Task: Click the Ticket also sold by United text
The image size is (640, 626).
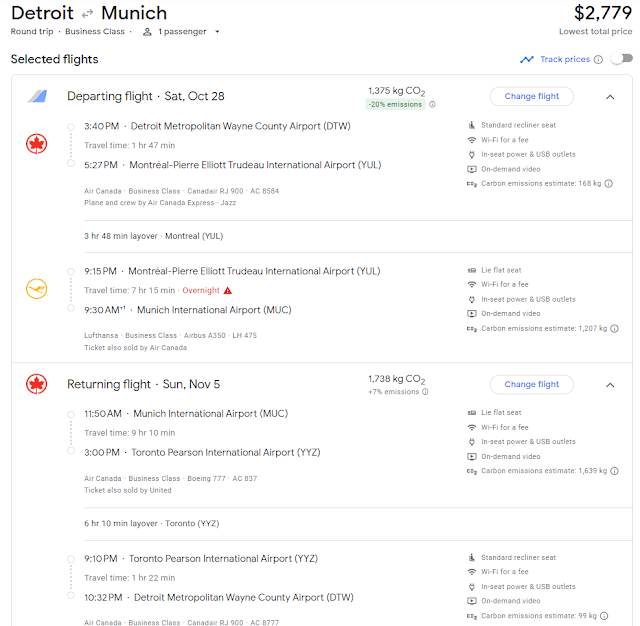Action: point(128,491)
